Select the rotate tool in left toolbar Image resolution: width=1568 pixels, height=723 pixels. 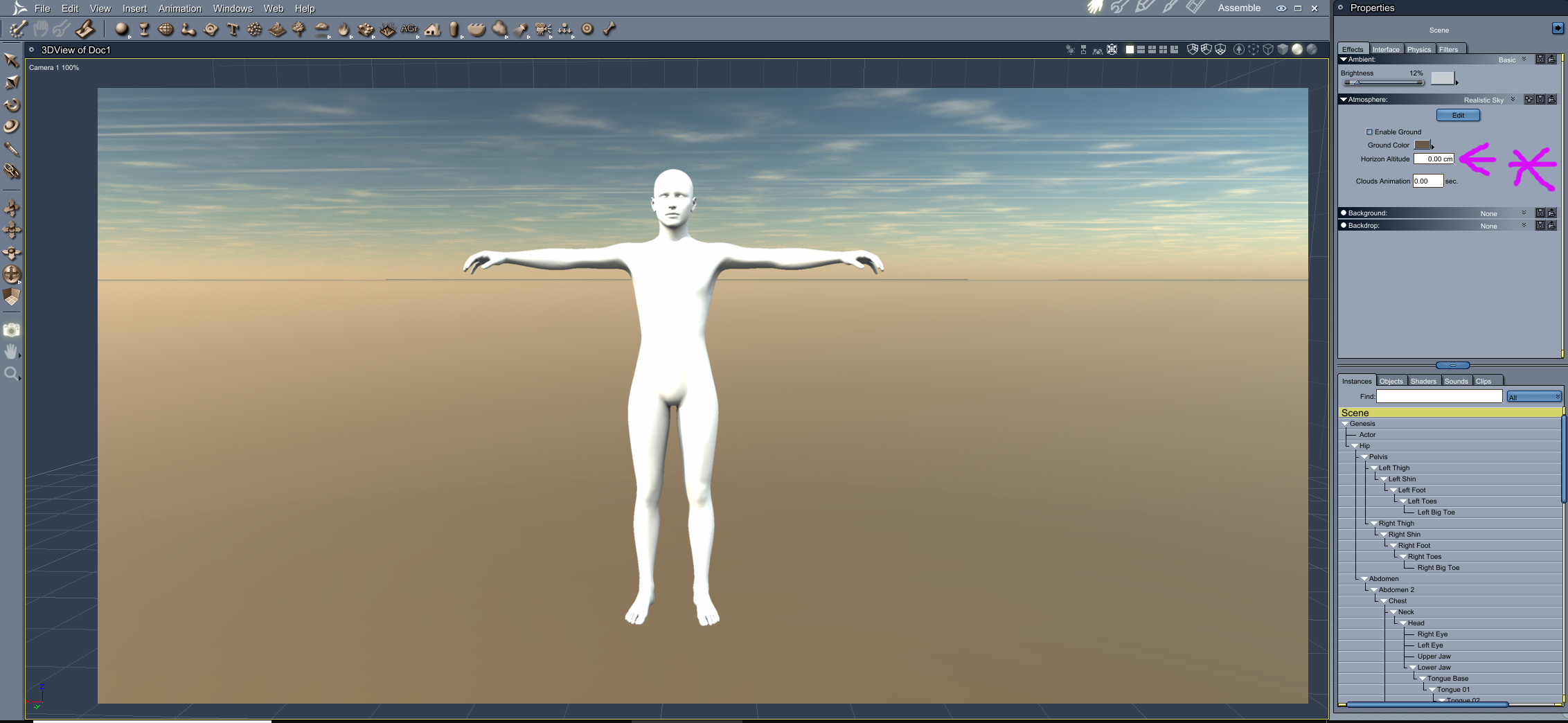(12, 105)
